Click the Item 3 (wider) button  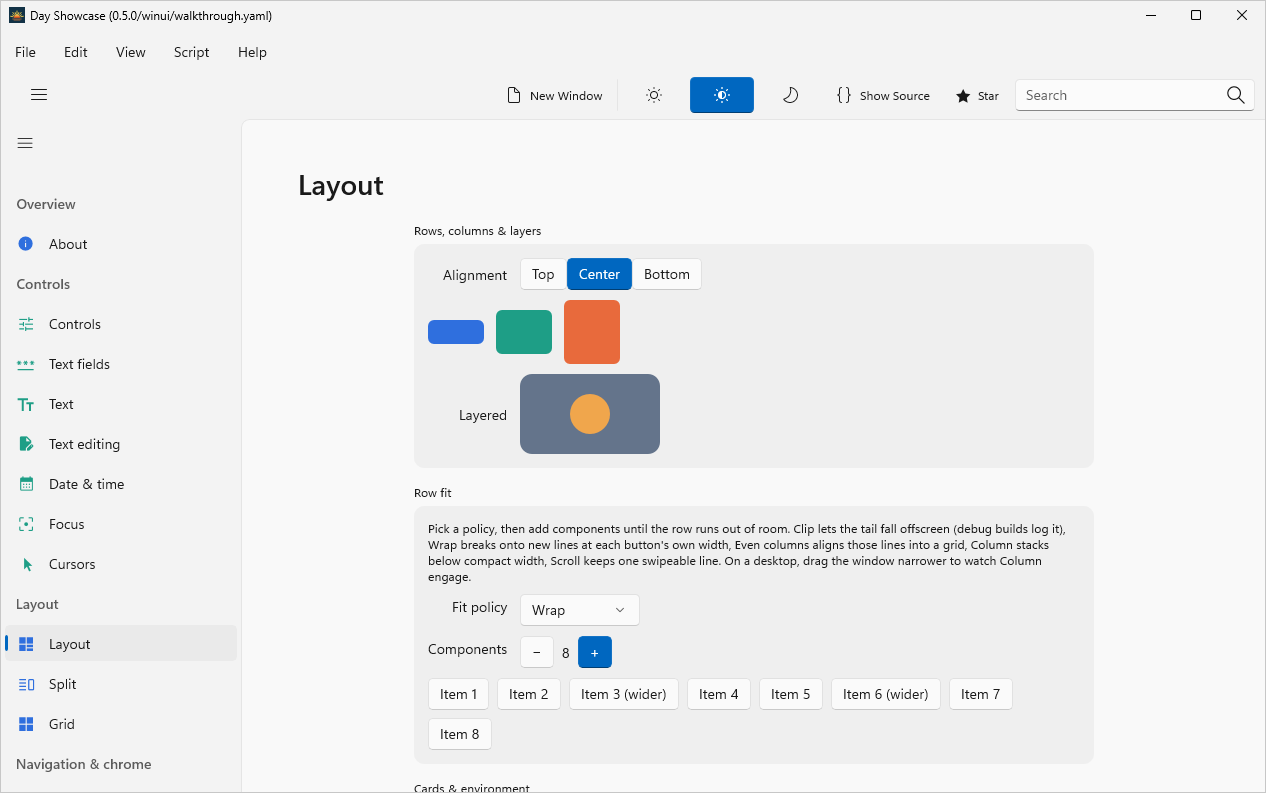click(624, 694)
